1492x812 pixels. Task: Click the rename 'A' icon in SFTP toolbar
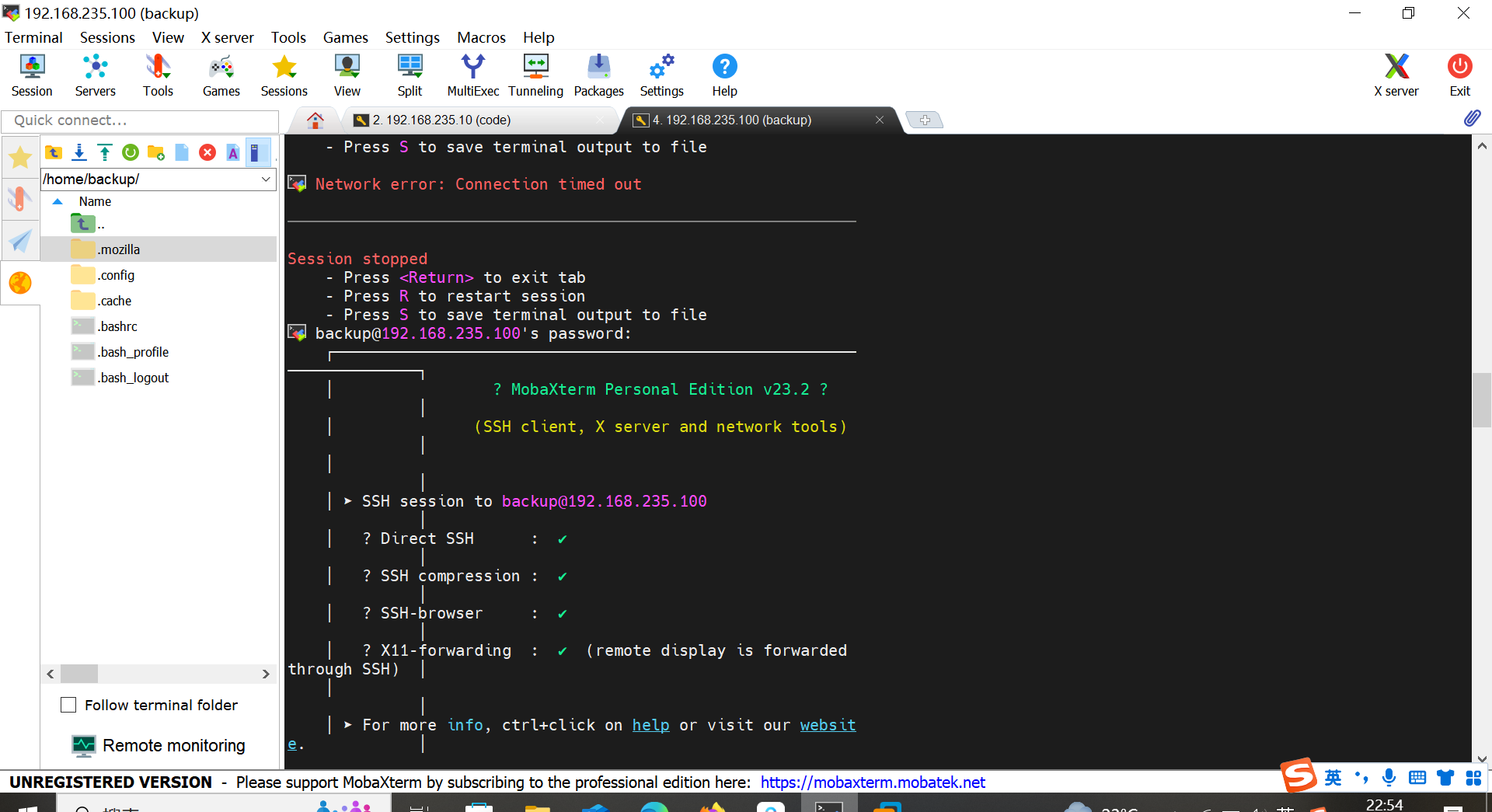[x=233, y=152]
